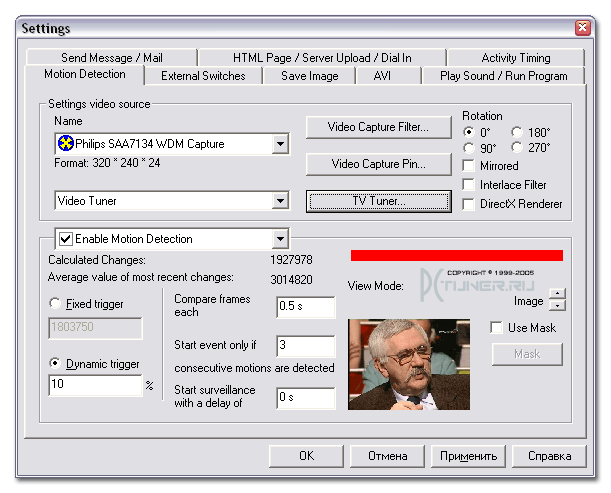The height and width of the screenshot is (493, 611).
Task: Click the red motion level bar
Action: tap(456, 255)
